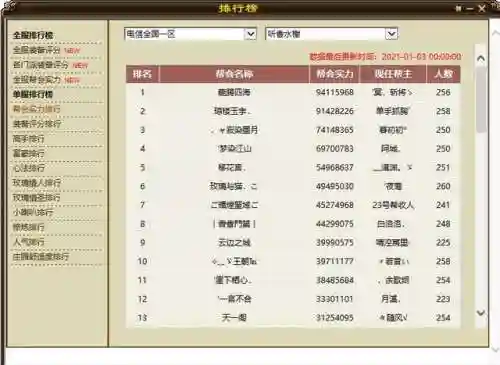Select 玫瑰情人排行 in the sidebar

[x=37, y=183]
